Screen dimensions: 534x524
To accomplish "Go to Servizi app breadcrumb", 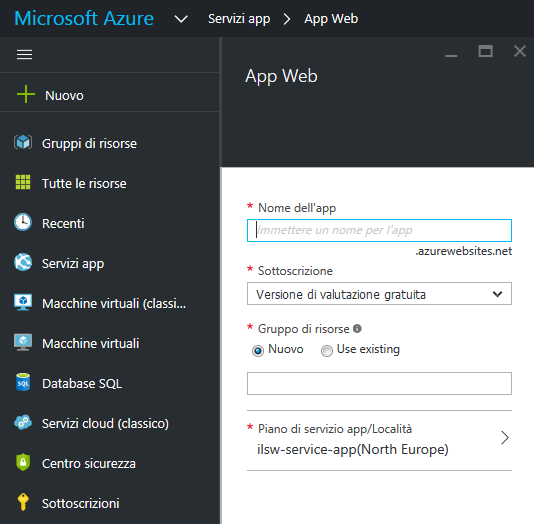I will point(239,19).
